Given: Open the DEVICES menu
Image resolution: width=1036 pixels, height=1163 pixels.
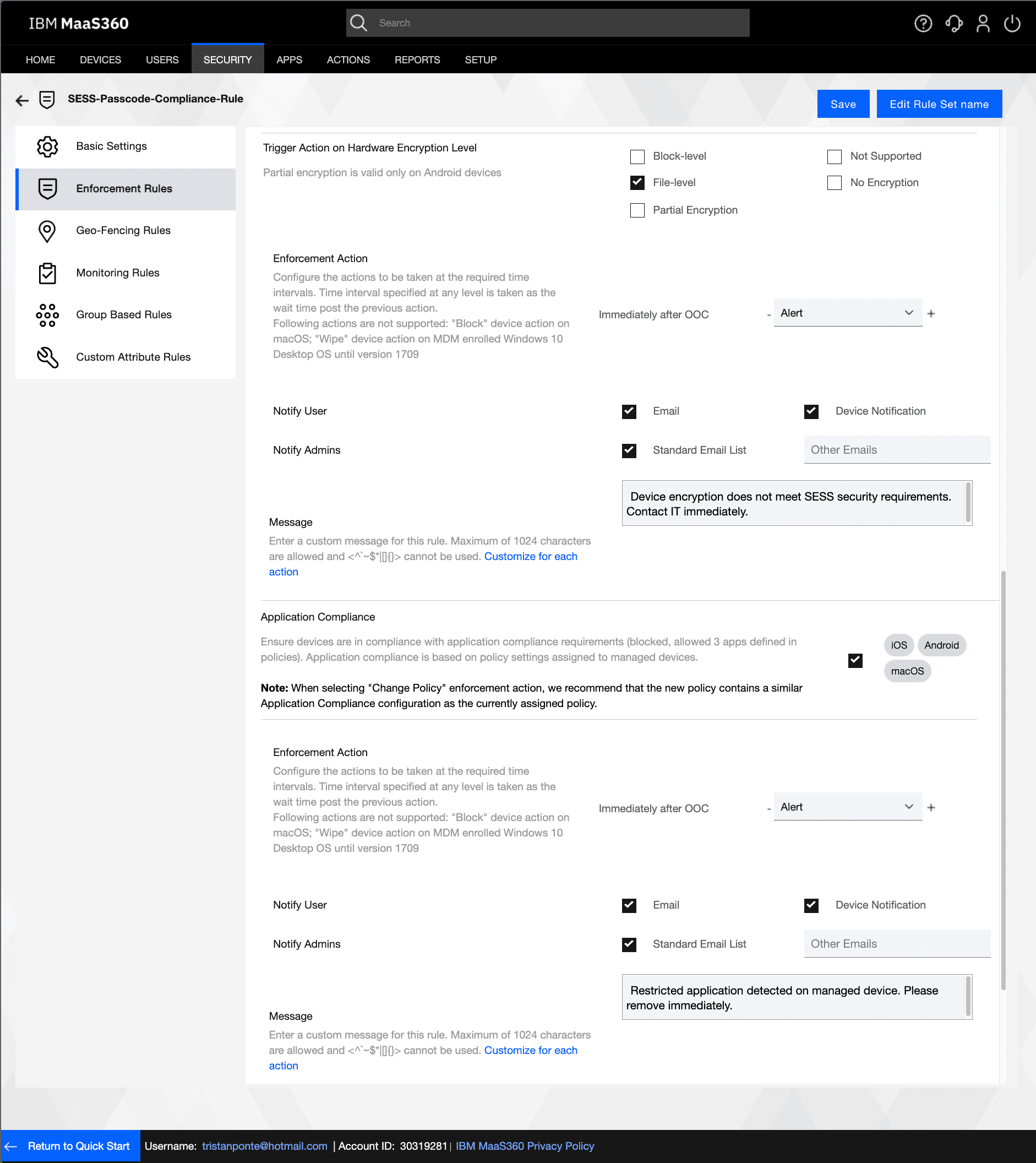Looking at the screenshot, I should 100,60.
